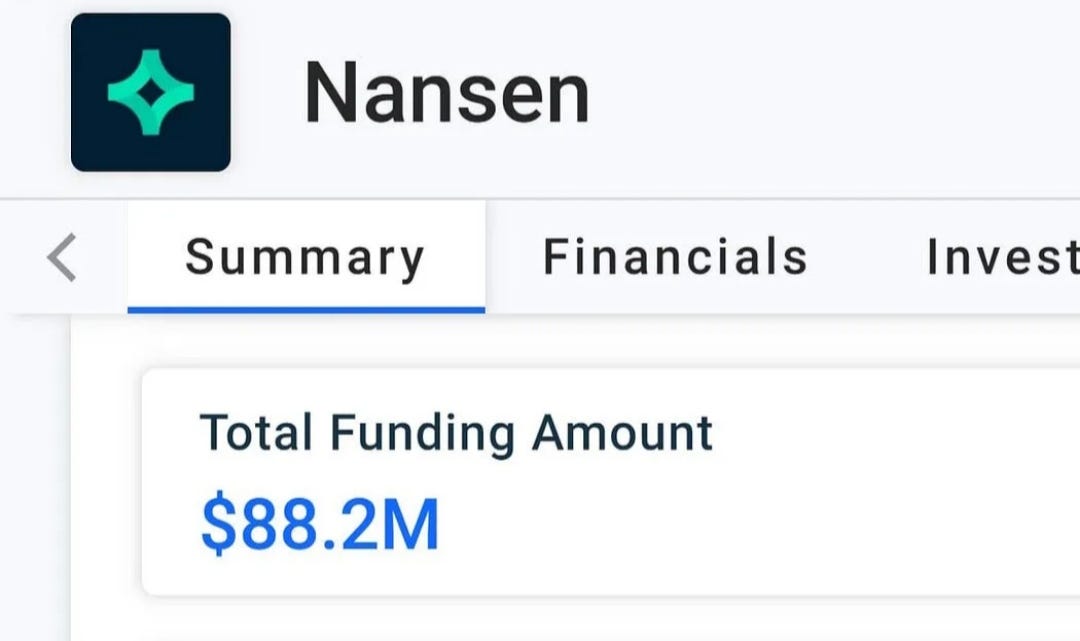The height and width of the screenshot is (641, 1080).
Task: Switch to the Financials tab
Action: point(675,255)
